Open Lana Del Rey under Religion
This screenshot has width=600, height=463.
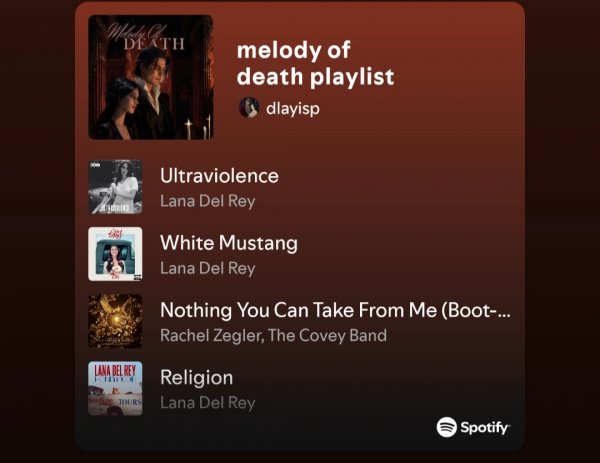click(207, 403)
